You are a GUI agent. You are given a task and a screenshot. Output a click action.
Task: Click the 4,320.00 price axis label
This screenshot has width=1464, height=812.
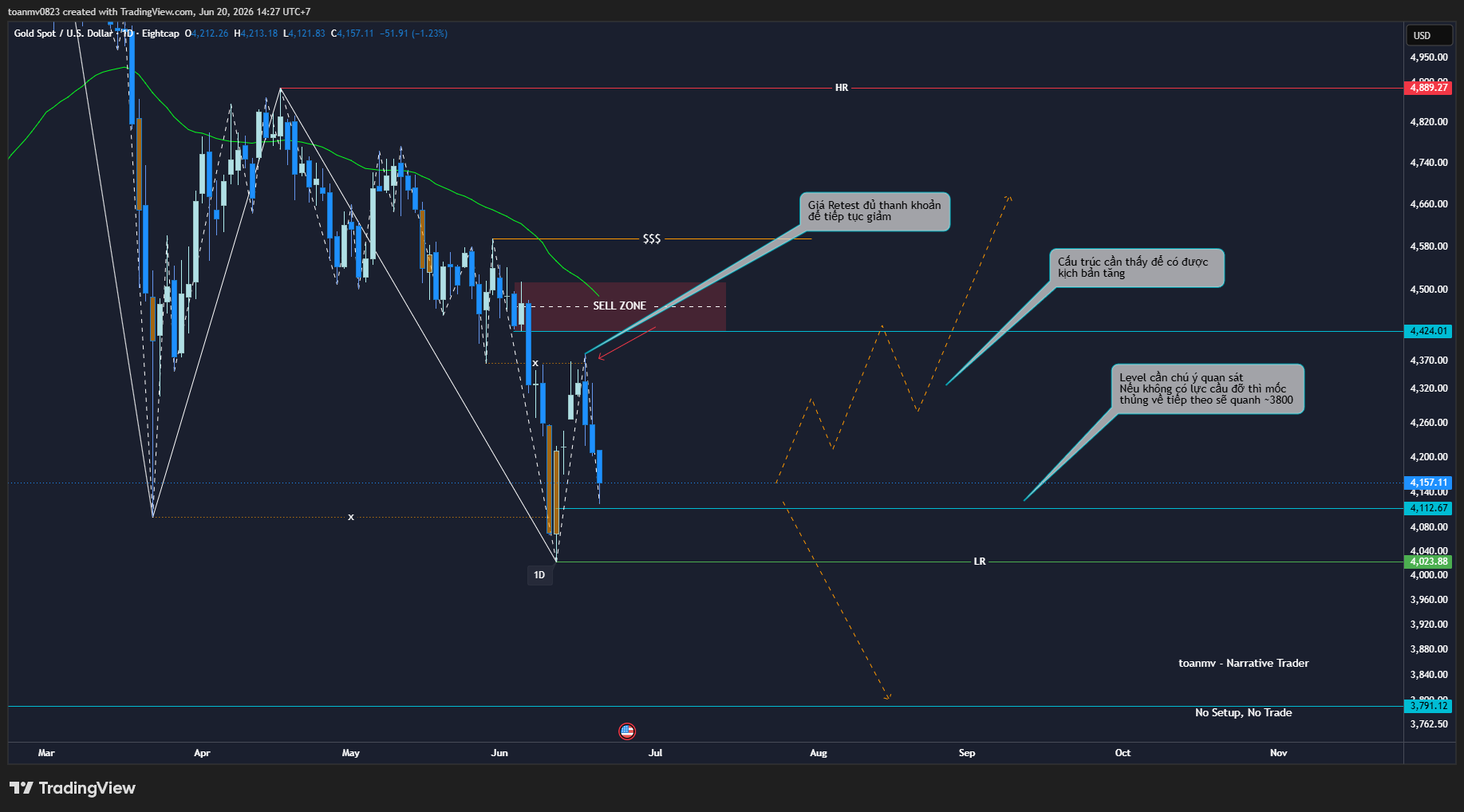click(1429, 388)
